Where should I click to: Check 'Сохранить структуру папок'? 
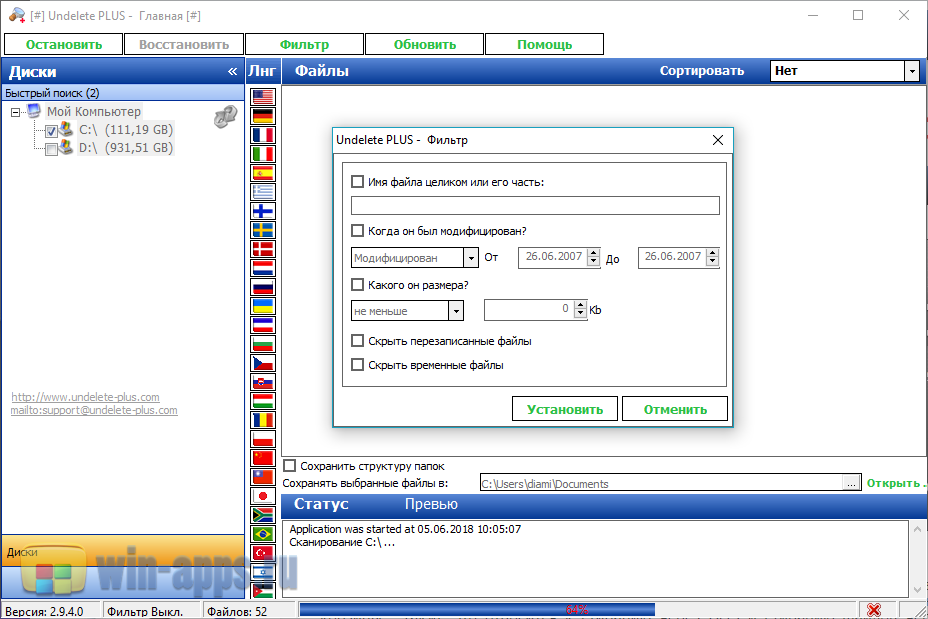(289, 466)
